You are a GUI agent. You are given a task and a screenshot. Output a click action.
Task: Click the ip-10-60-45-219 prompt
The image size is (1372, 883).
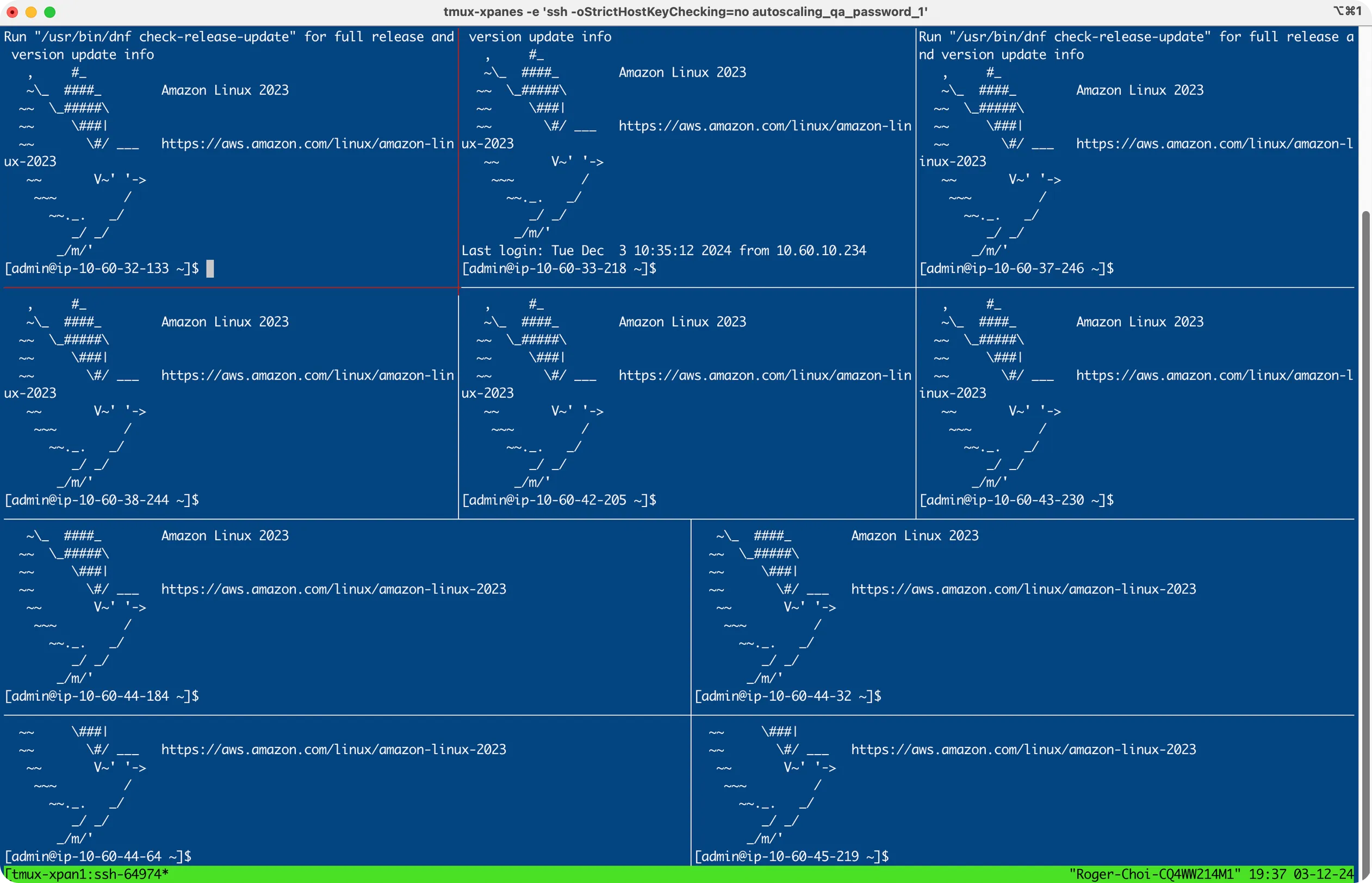point(791,856)
